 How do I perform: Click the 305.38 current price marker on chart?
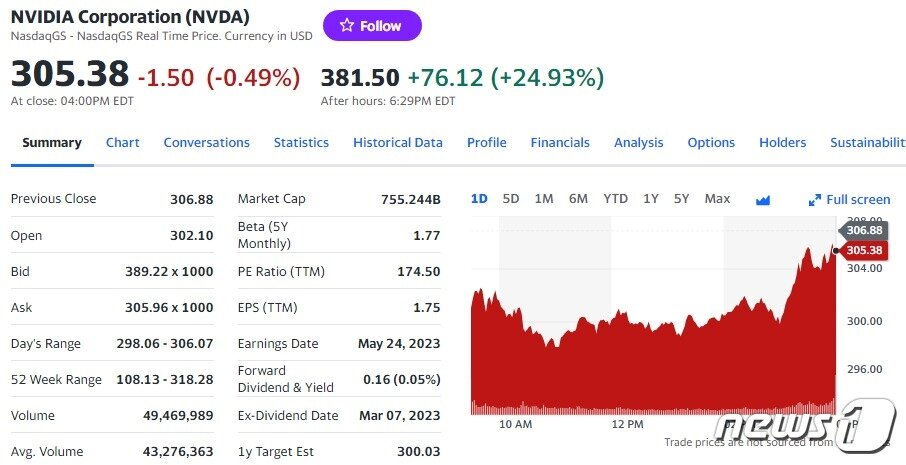tap(863, 250)
